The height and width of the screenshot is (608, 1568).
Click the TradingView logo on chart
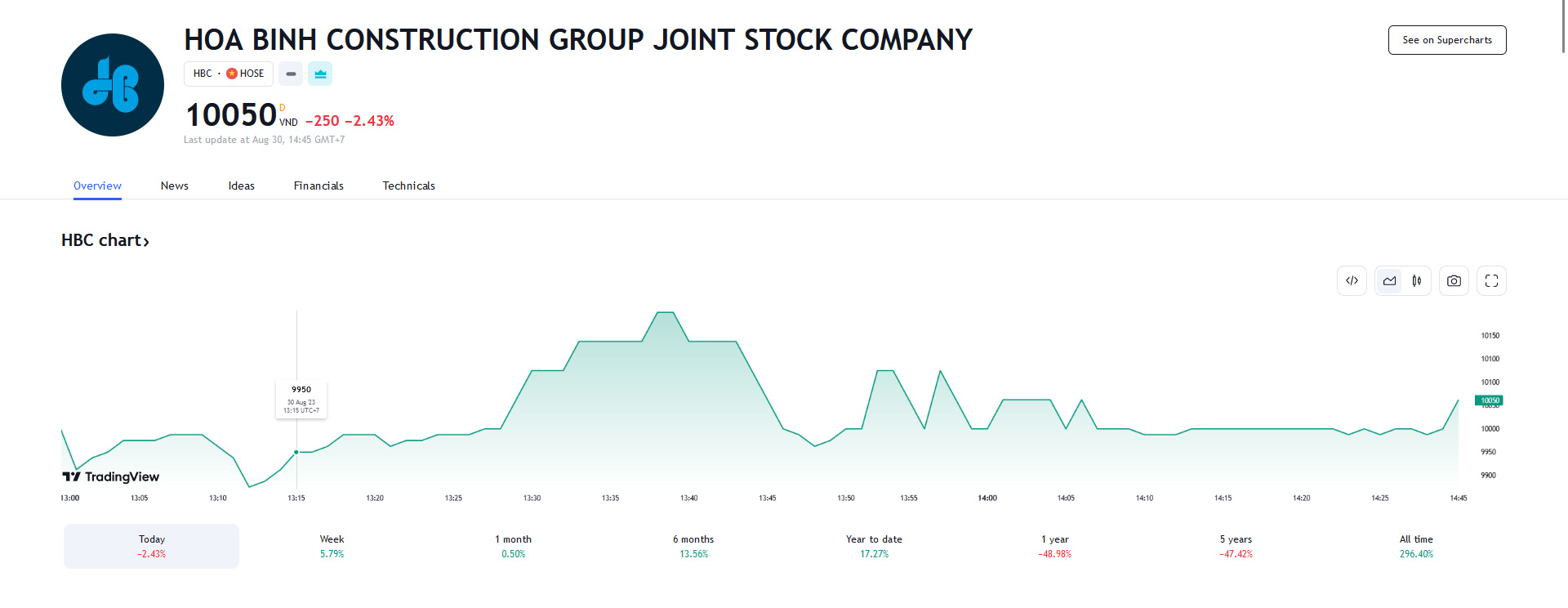pos(111,476)
